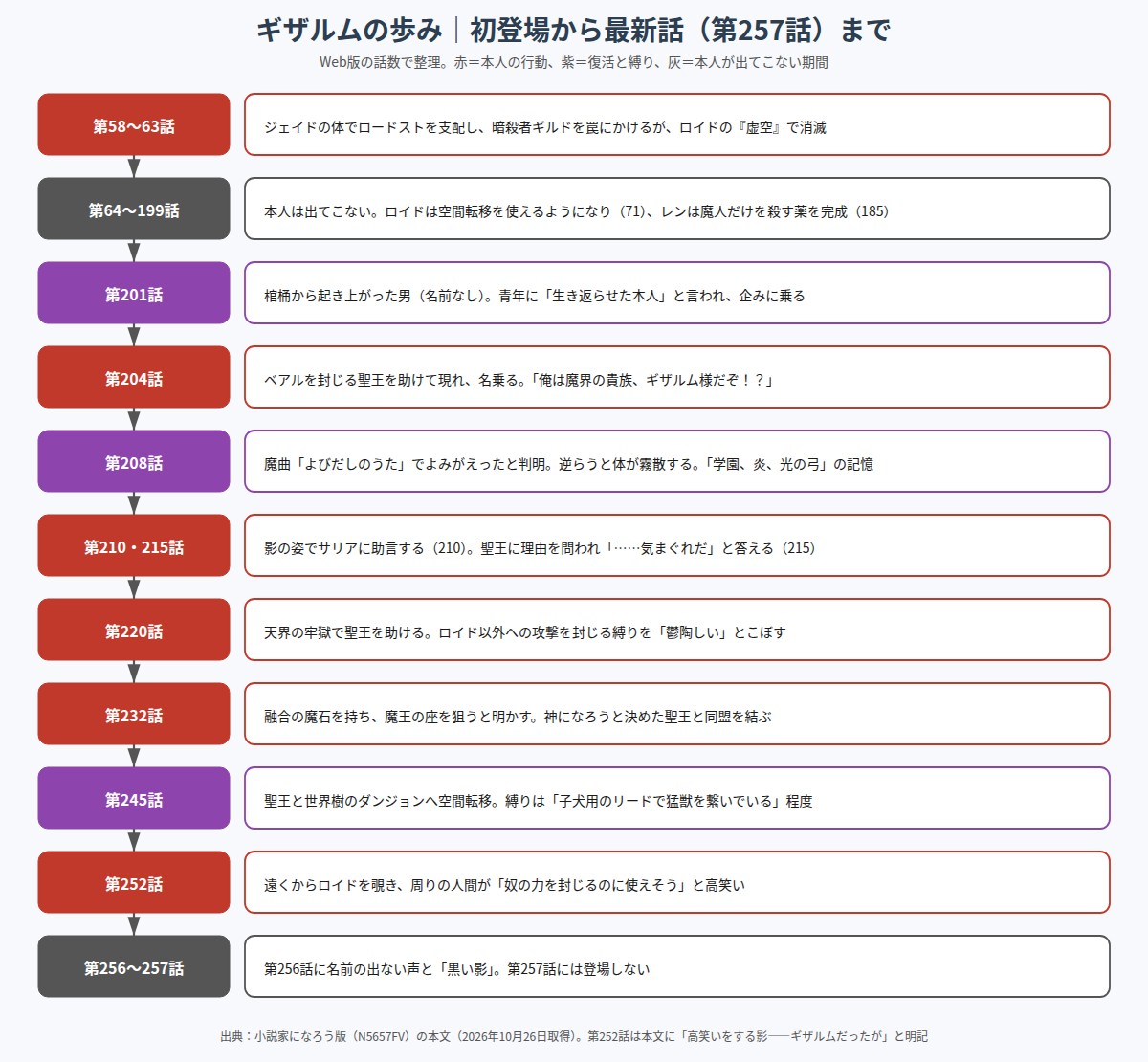Click the gray "第64〜199話" chapter label
Screen dimensions: 1148x1062
[x=134, y=209]
